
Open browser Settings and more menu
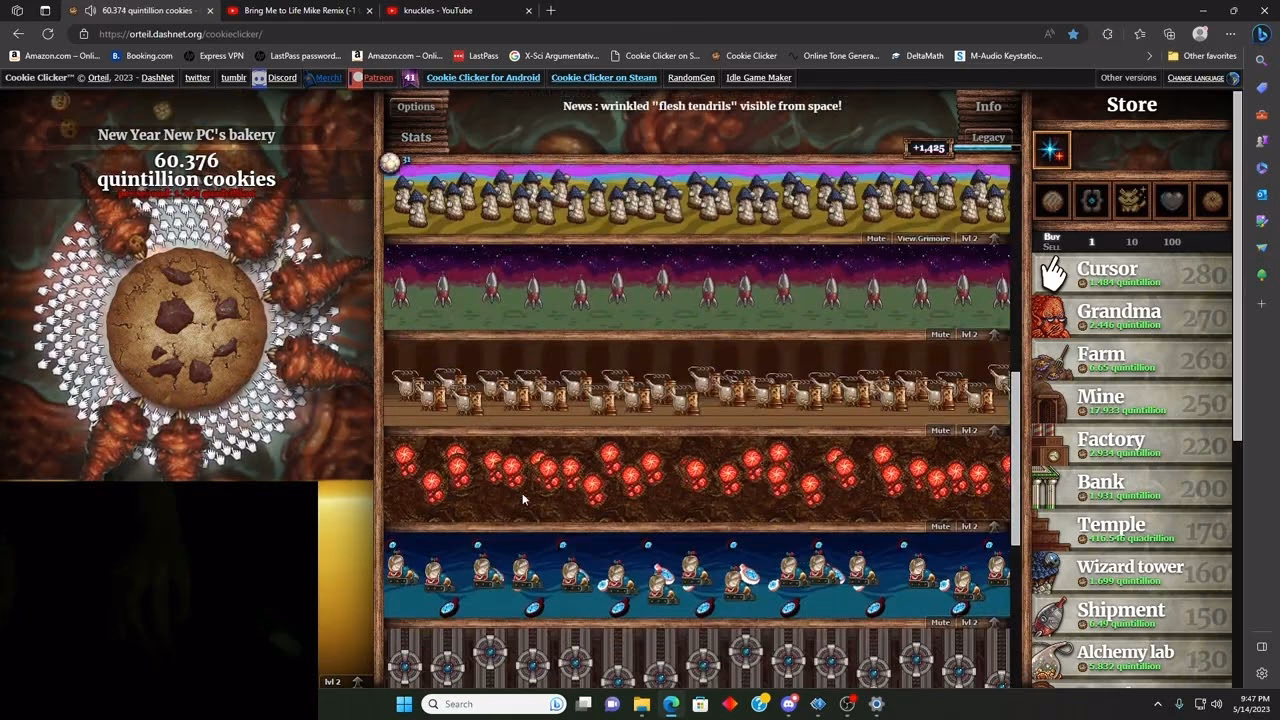[x=1231, y=34]
